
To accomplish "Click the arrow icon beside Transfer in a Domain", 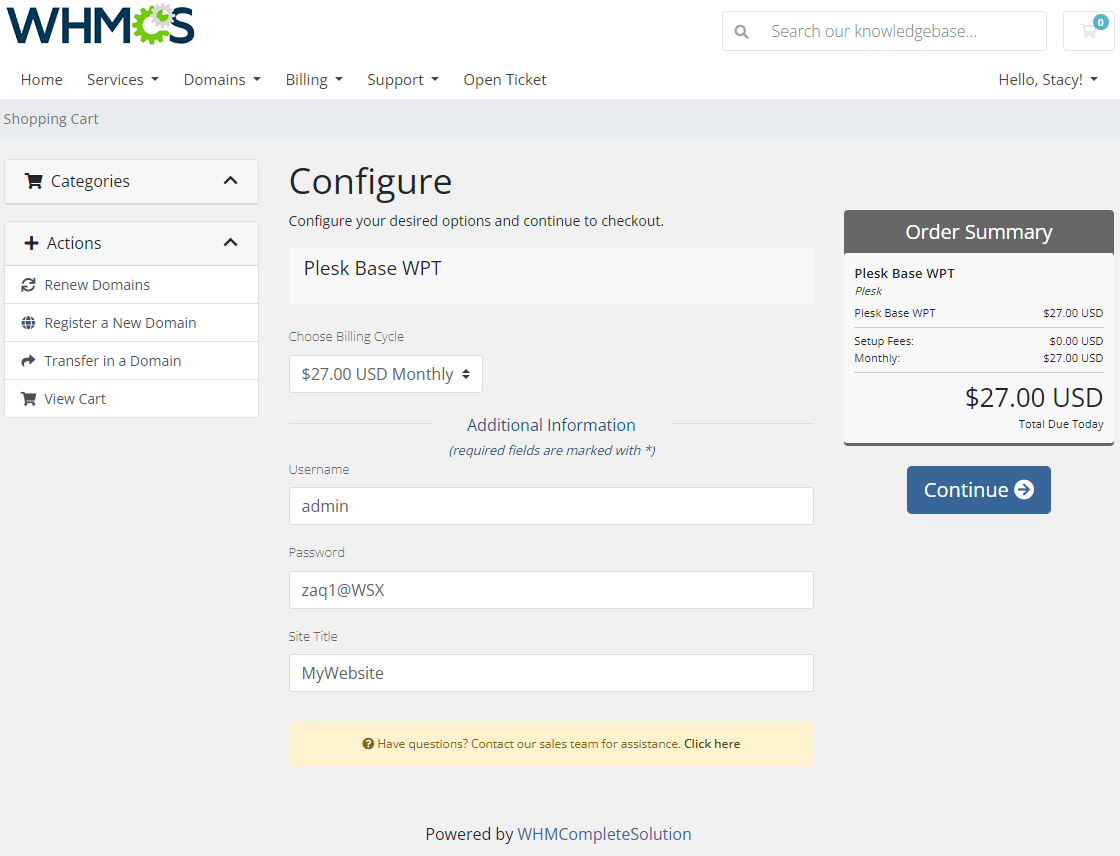I will [28, 360].
